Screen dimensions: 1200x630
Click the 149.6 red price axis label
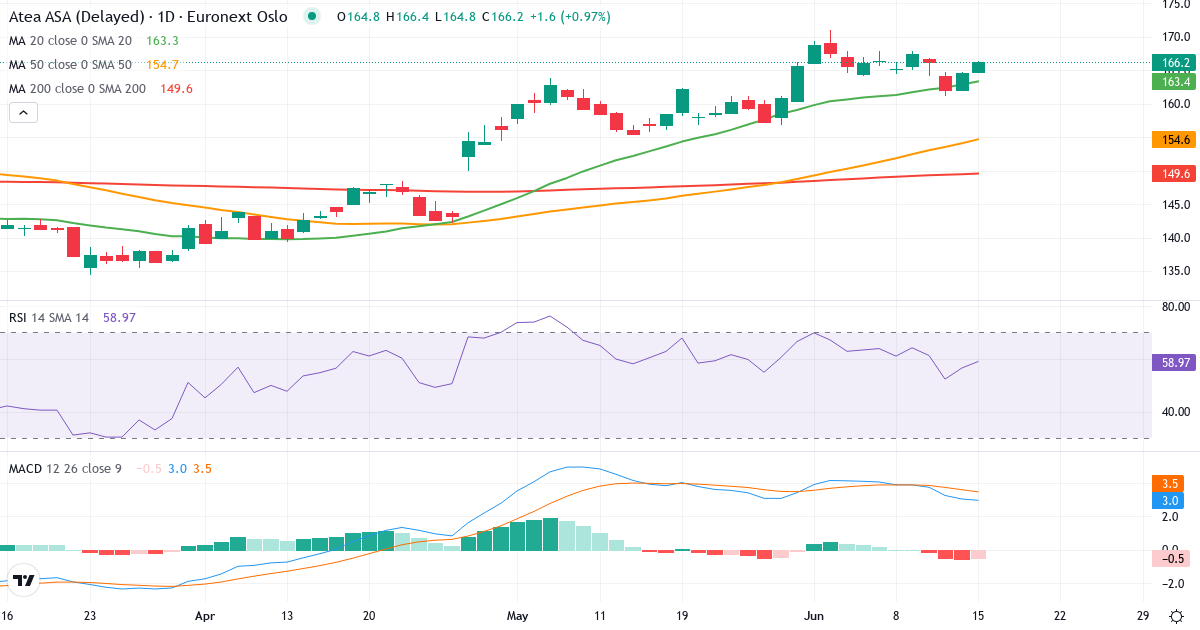tap(1175, 173)
